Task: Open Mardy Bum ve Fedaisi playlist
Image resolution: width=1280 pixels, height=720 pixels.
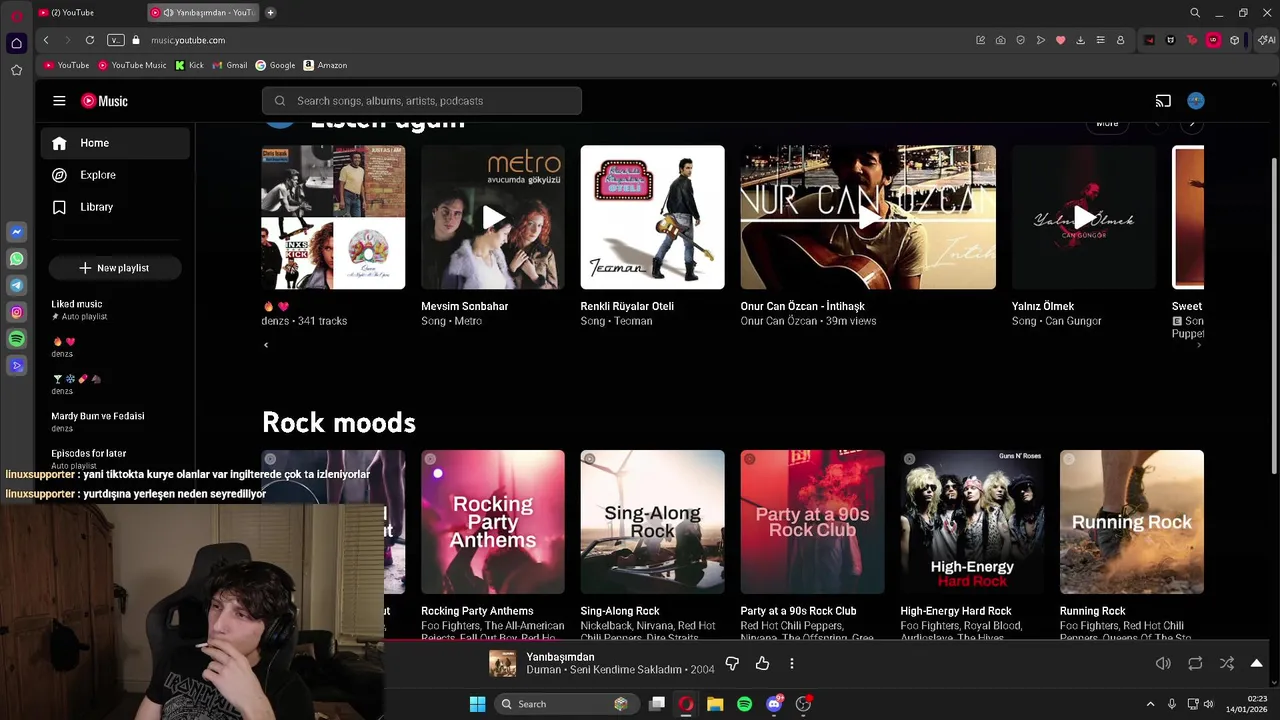Action: (x=115, y=421)
